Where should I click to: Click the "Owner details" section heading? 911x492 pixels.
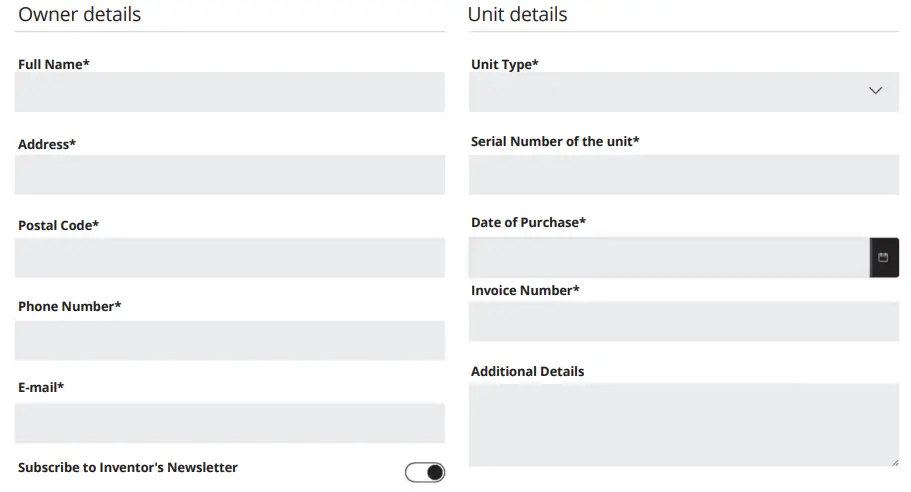(80, 14)
